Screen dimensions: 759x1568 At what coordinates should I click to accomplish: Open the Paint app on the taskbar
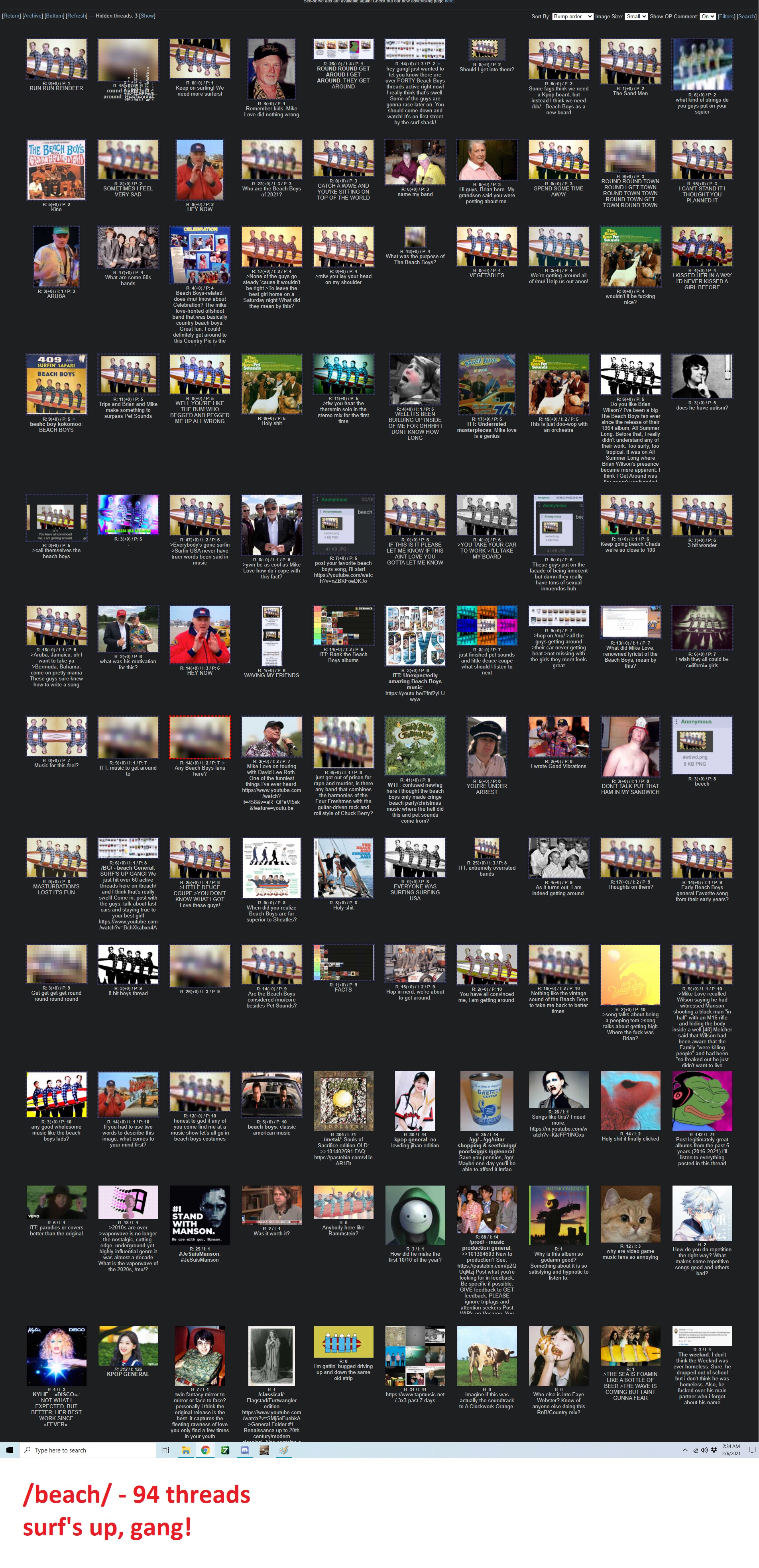pyautogui.click(x=283, y=1450)
